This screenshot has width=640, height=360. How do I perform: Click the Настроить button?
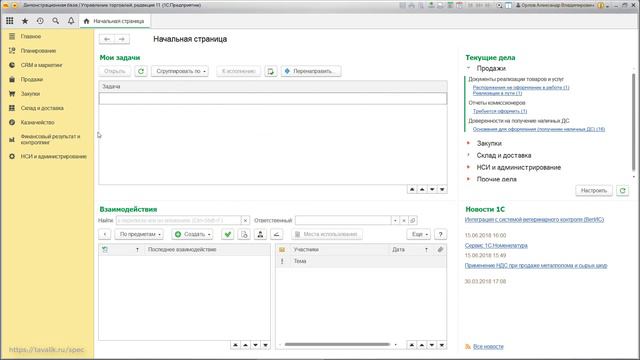tap(594, 191)
